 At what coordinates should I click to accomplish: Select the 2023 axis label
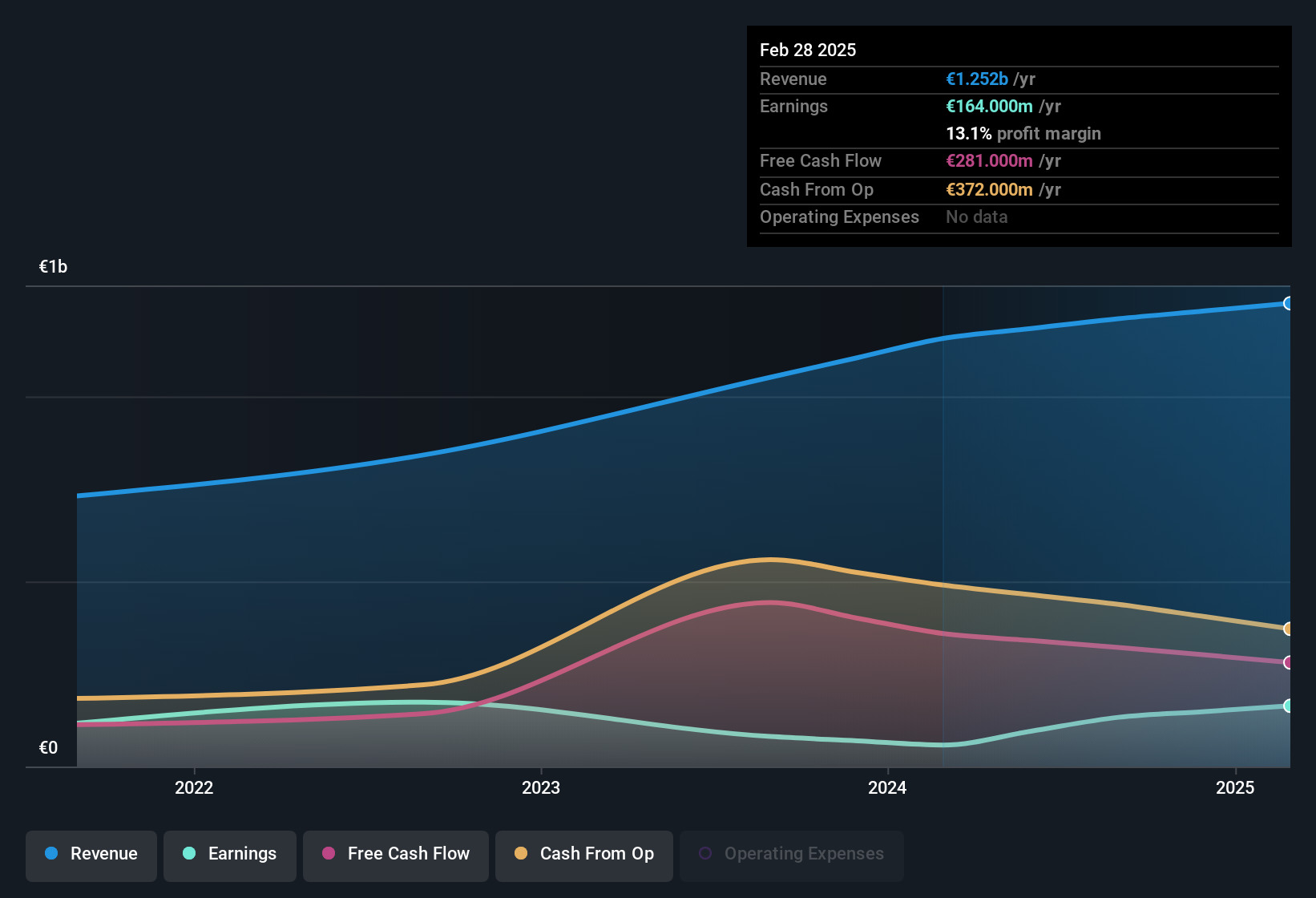[x=541, y=788]
